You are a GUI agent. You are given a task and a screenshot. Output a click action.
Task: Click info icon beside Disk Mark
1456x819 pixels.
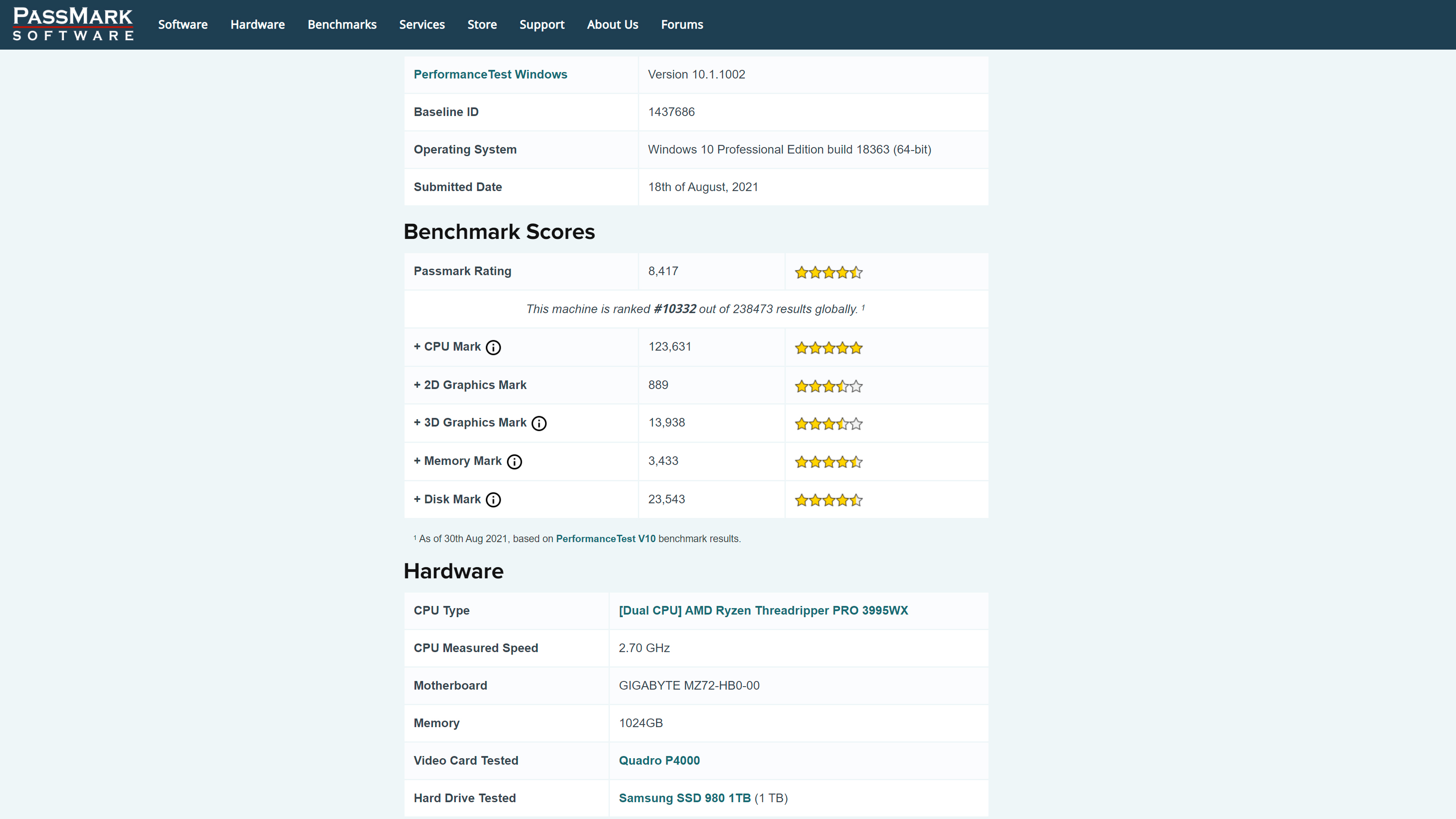[x=493, y=500]
